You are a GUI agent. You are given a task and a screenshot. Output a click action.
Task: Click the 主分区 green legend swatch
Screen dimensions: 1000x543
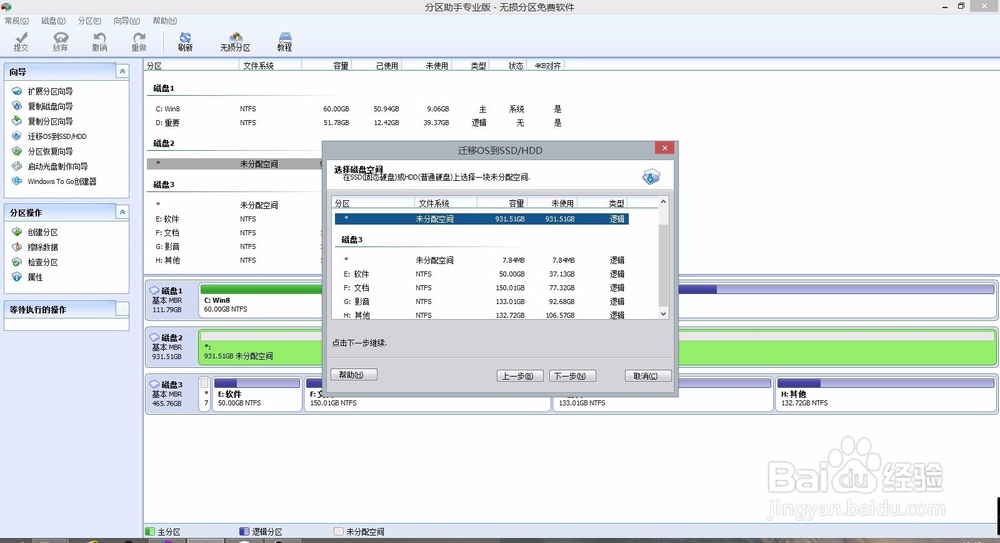click(150, 531)
